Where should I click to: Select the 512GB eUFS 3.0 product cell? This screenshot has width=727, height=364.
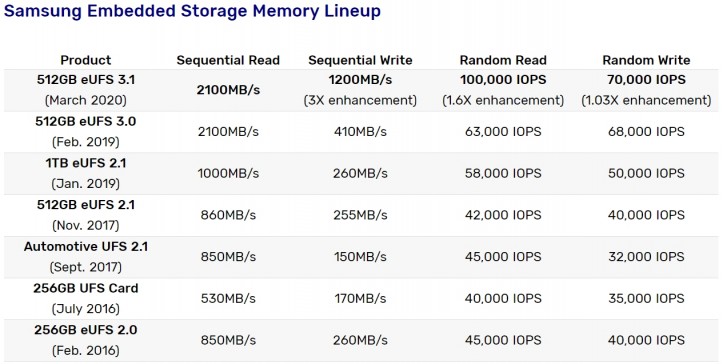[86, 132]
